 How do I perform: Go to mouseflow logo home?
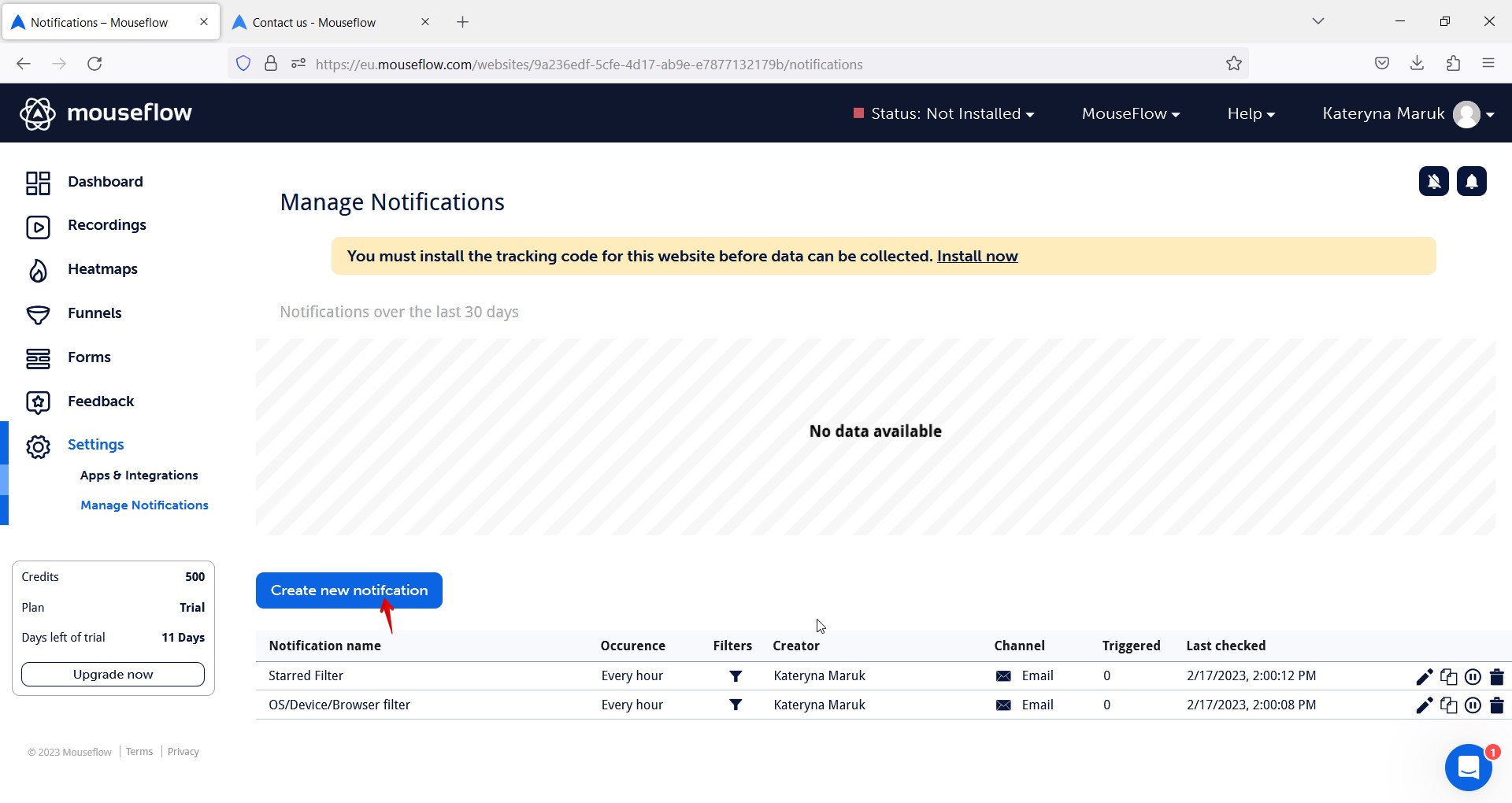coord(106,113)
